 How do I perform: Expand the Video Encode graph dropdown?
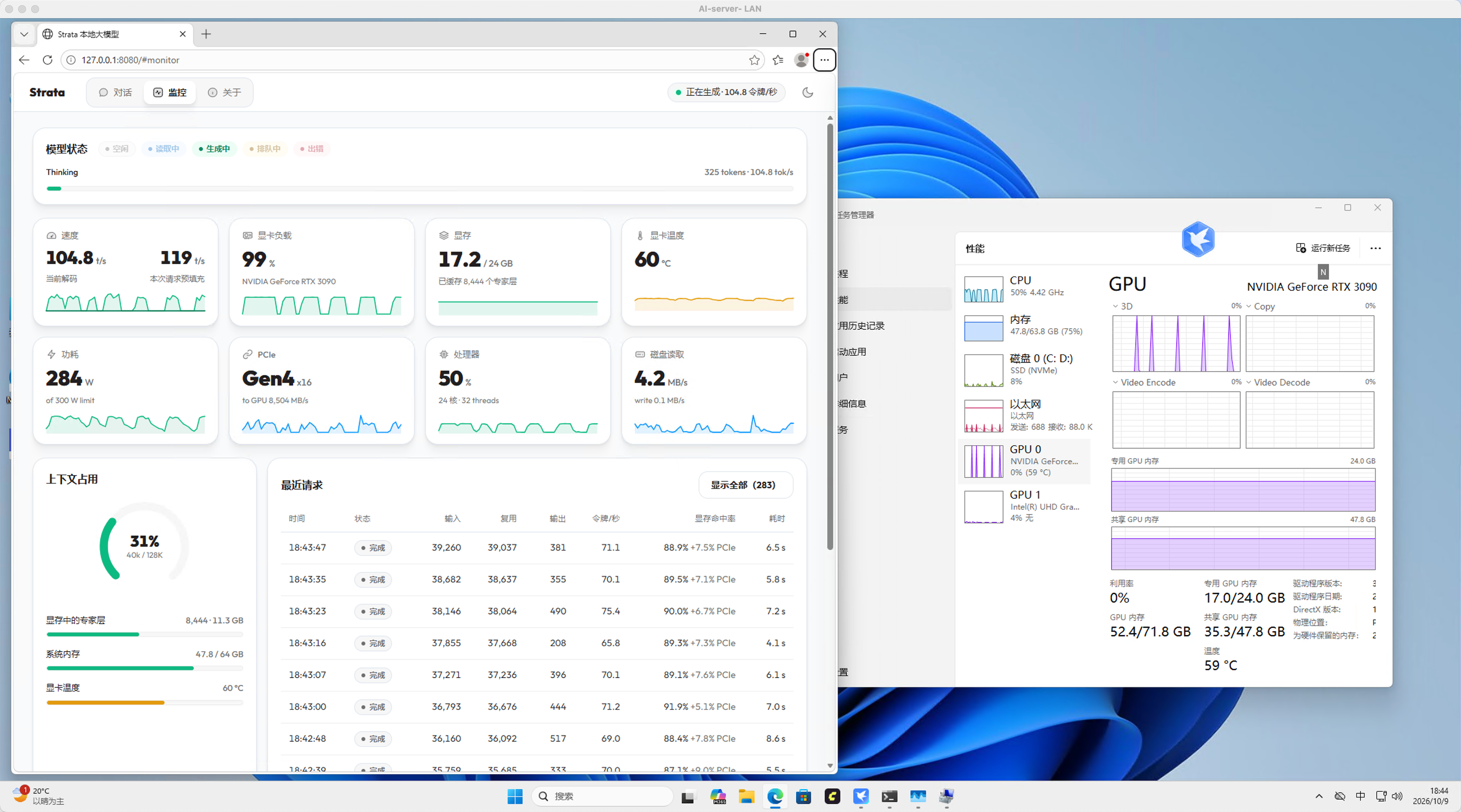click(1115, 382)
